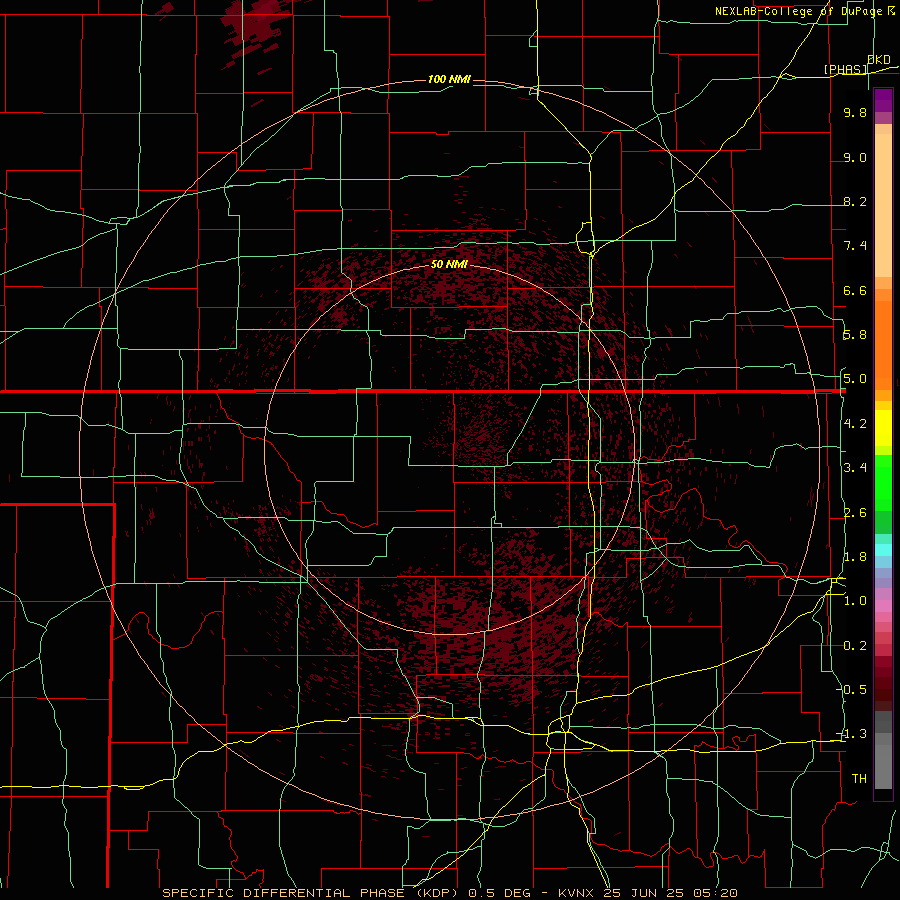Click the 0.2 scale value
The image size is (900, 900).
coord(855,646)
